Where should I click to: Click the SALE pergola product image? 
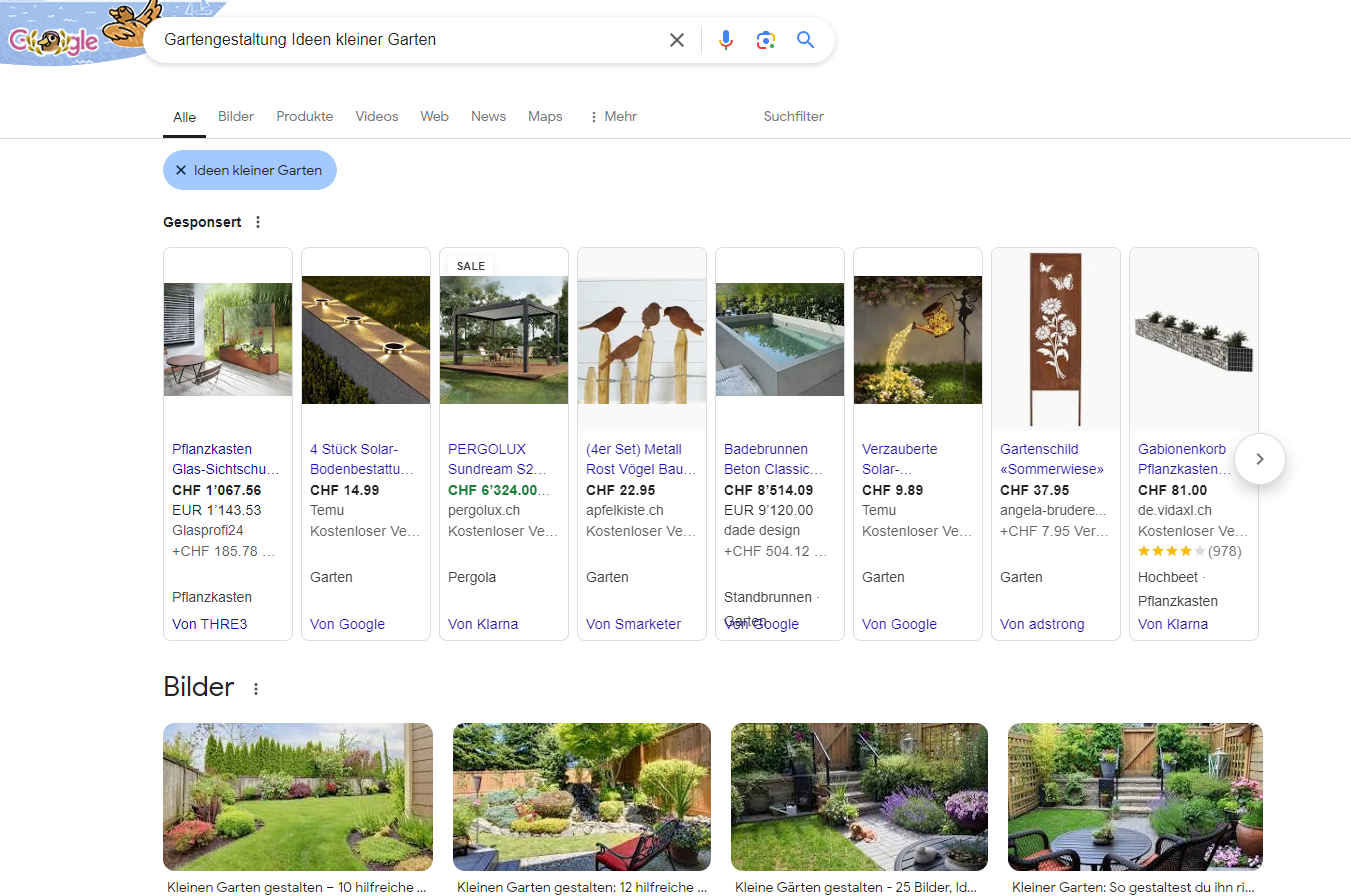click(504, 340)
